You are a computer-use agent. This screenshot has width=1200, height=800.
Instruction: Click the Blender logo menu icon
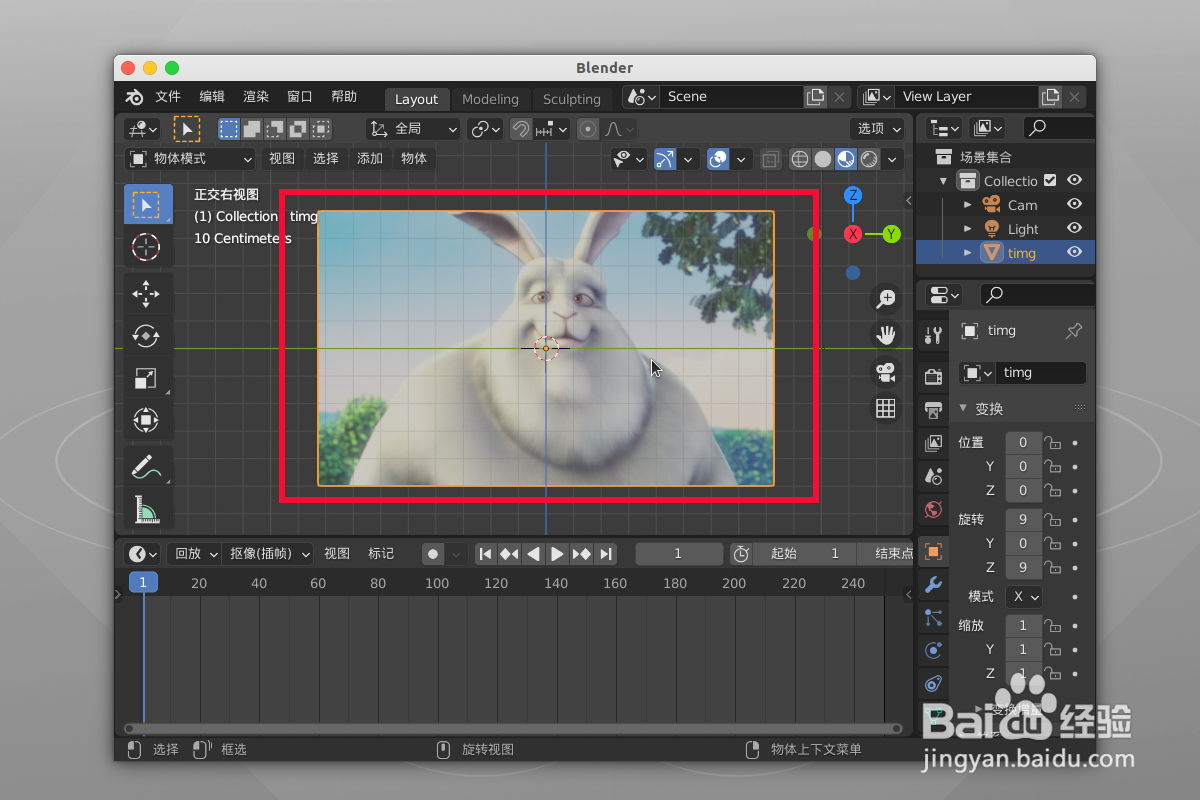[x=135, y=97]
